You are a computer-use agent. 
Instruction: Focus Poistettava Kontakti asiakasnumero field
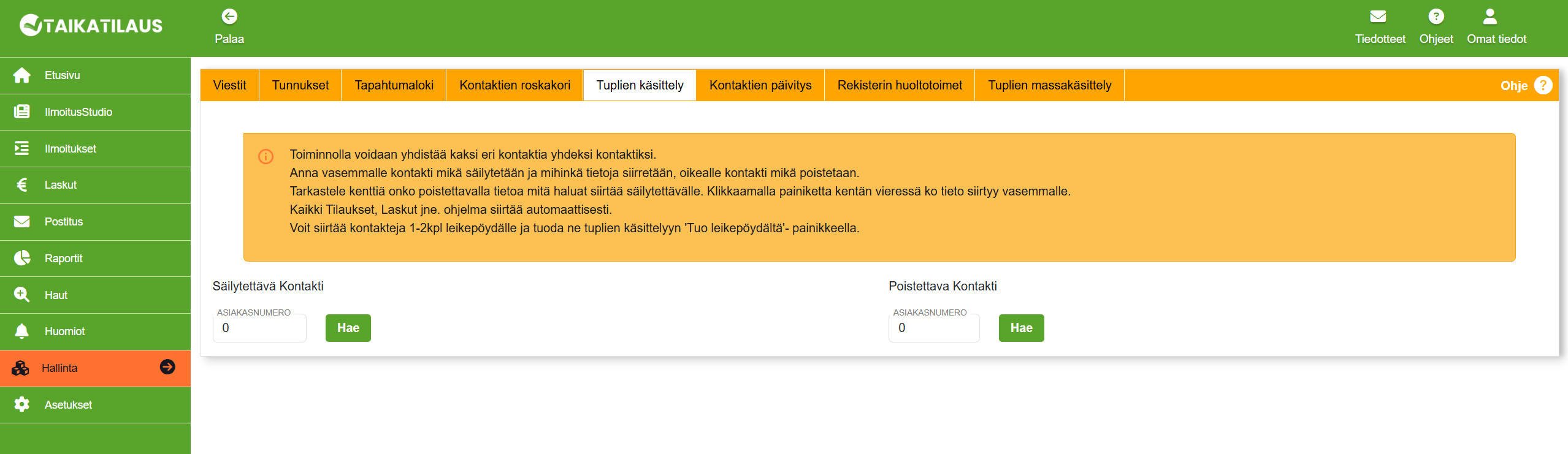pos(934,328)
